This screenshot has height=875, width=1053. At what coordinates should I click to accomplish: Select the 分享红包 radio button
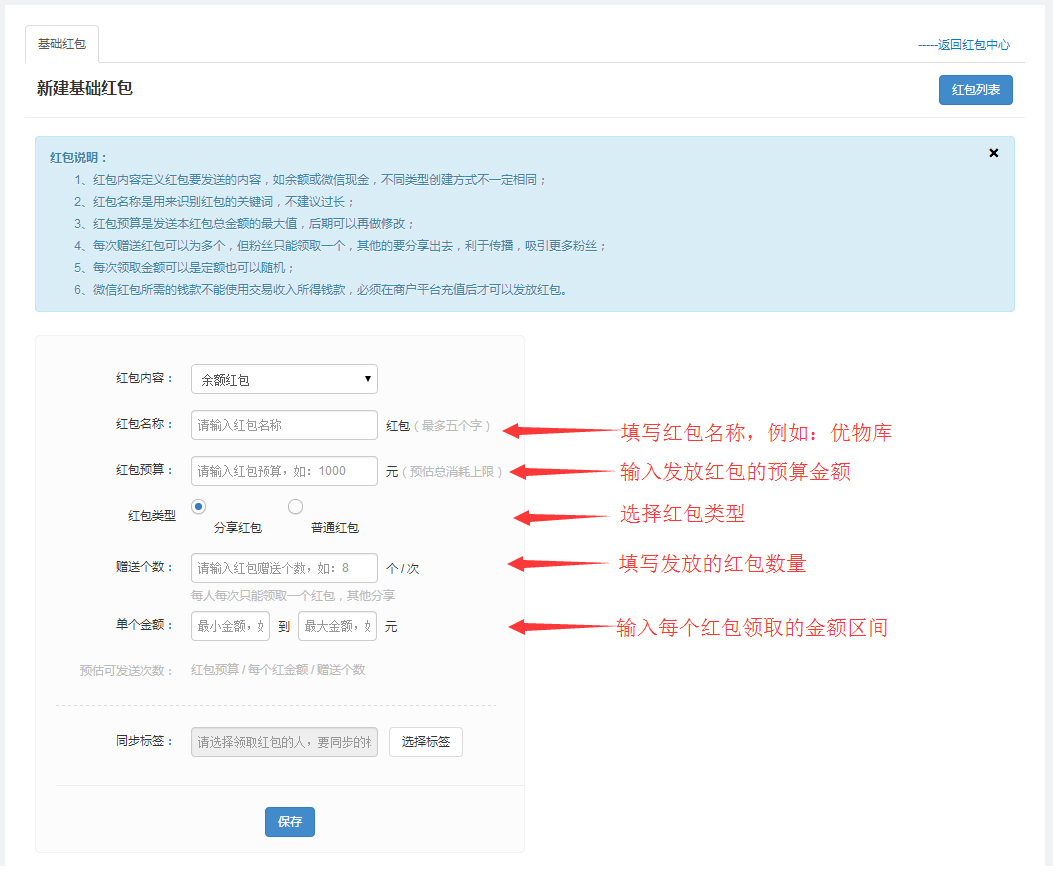[x=198, y=507]
